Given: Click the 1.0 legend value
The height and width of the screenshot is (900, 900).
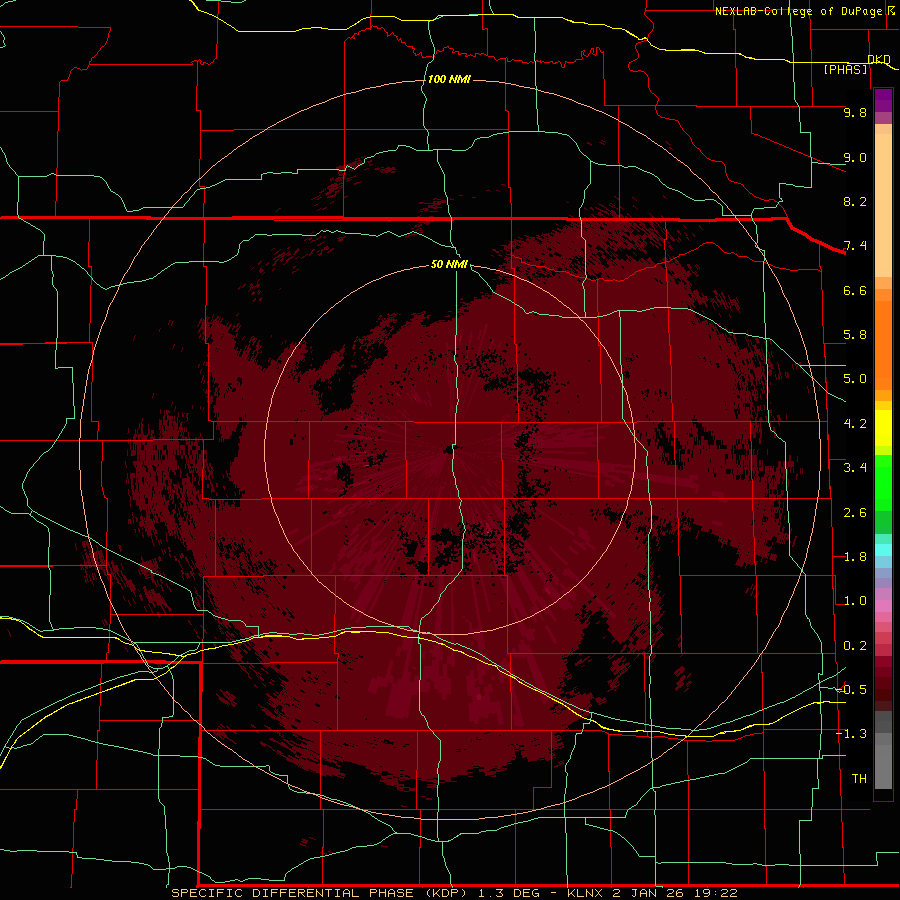Looking at the screenshot, I should pyautogui.click(x=855, y=601).
